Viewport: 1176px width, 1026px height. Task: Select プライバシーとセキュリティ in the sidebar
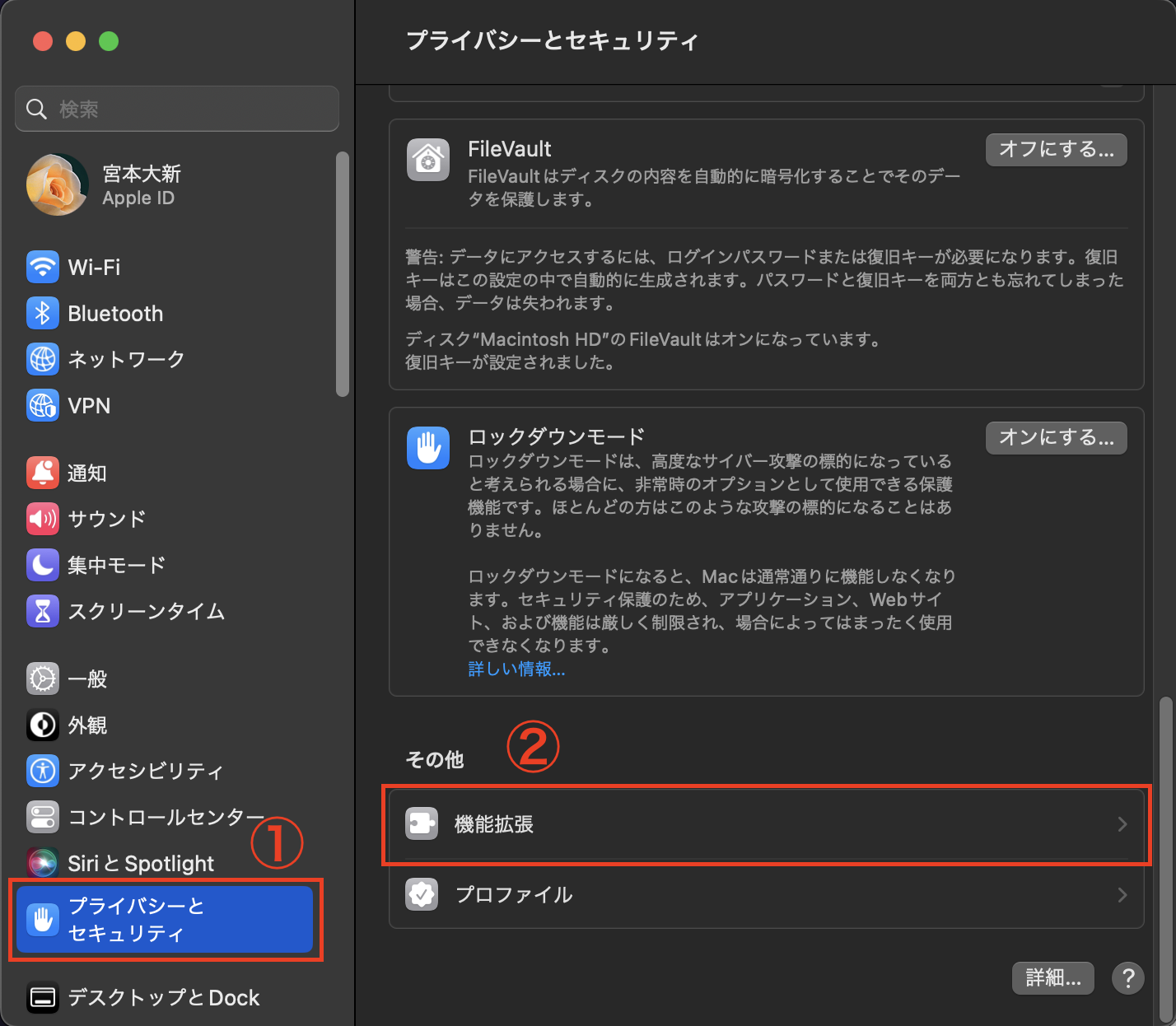(165, 919)
